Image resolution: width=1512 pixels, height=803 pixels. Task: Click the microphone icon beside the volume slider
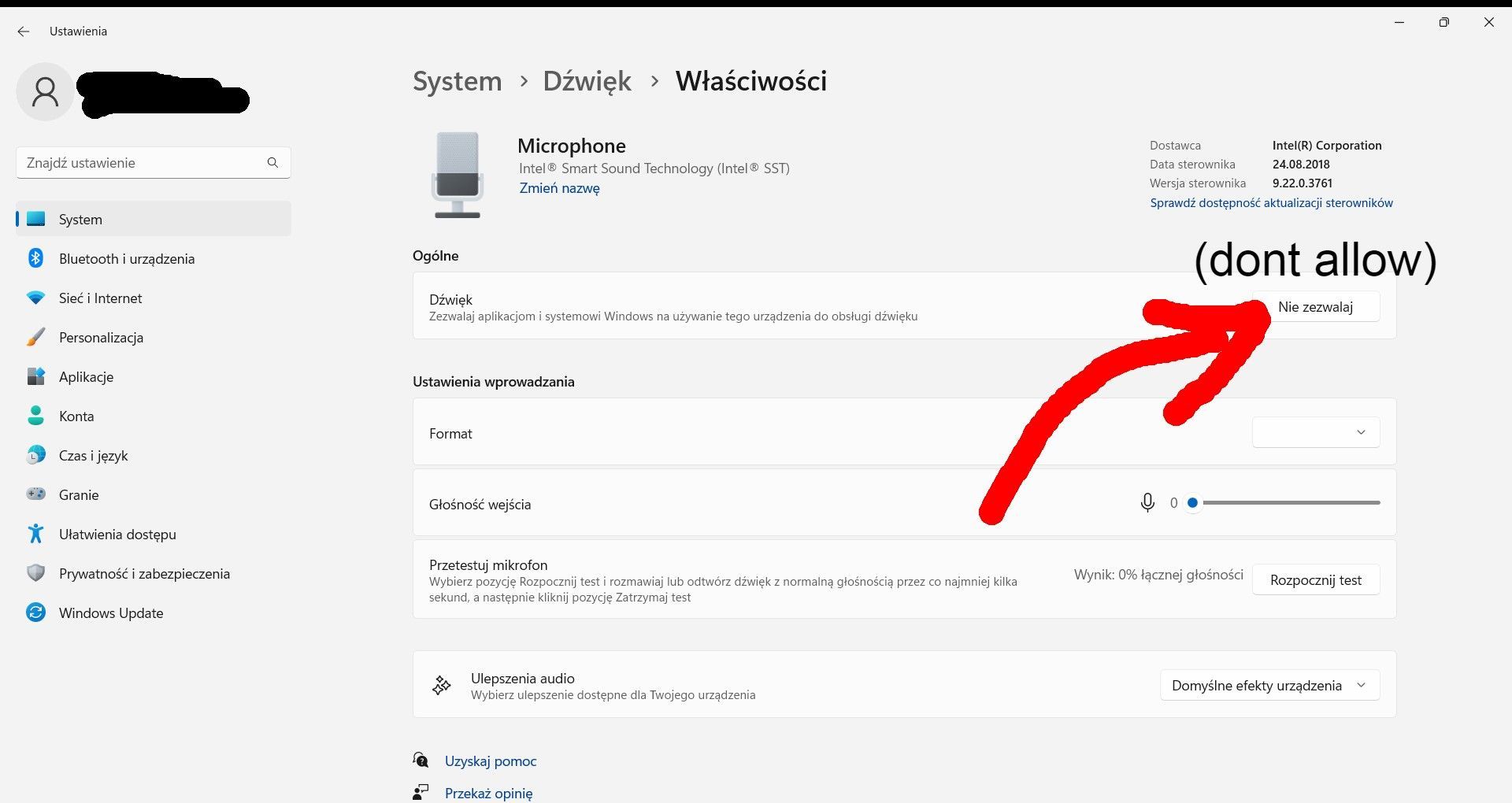[1147, 502]
